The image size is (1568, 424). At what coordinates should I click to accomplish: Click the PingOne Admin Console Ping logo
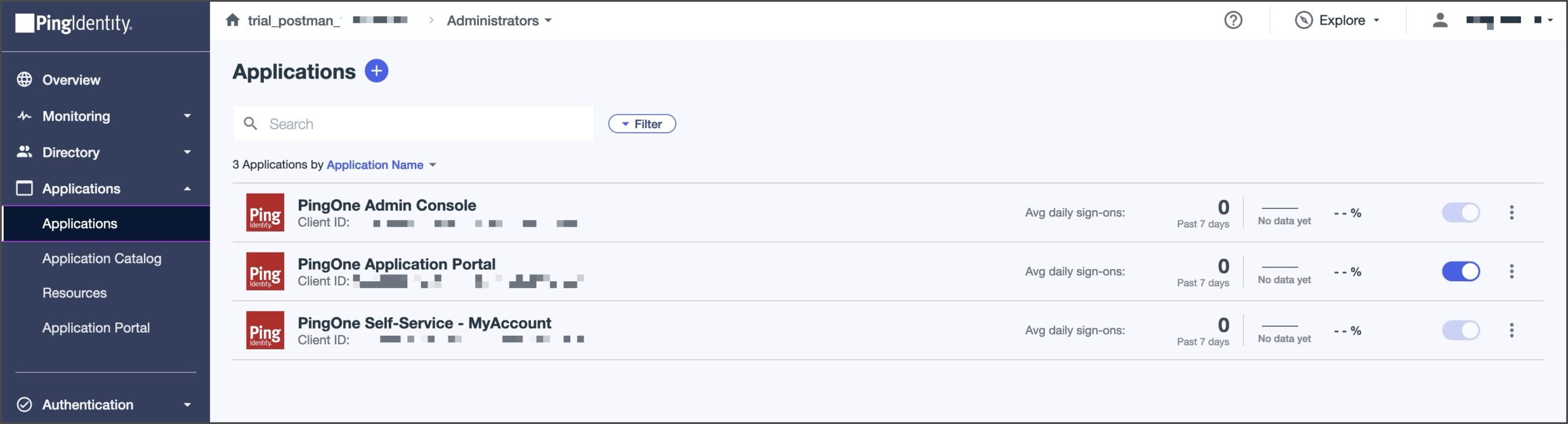click(265, 213)
